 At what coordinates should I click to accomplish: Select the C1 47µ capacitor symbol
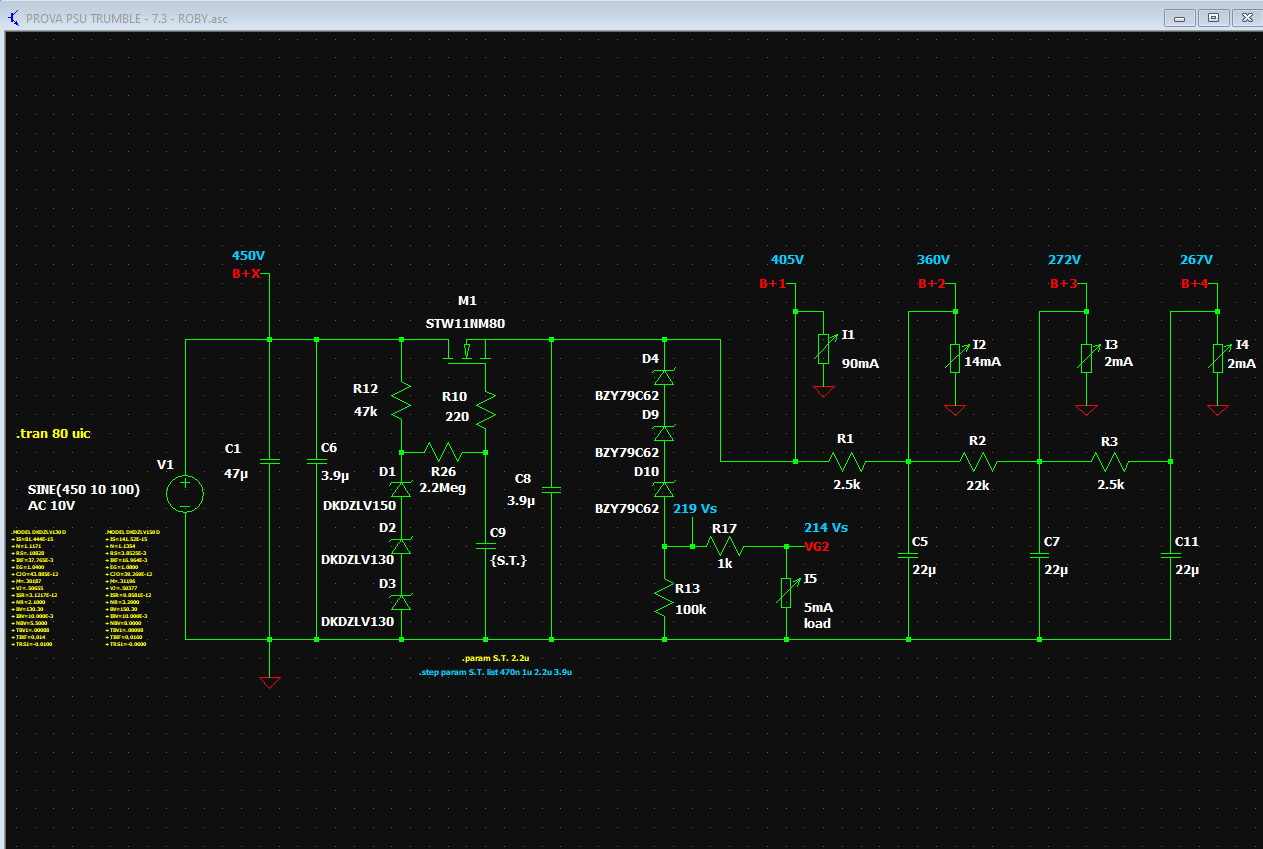(x=269, y=461)
